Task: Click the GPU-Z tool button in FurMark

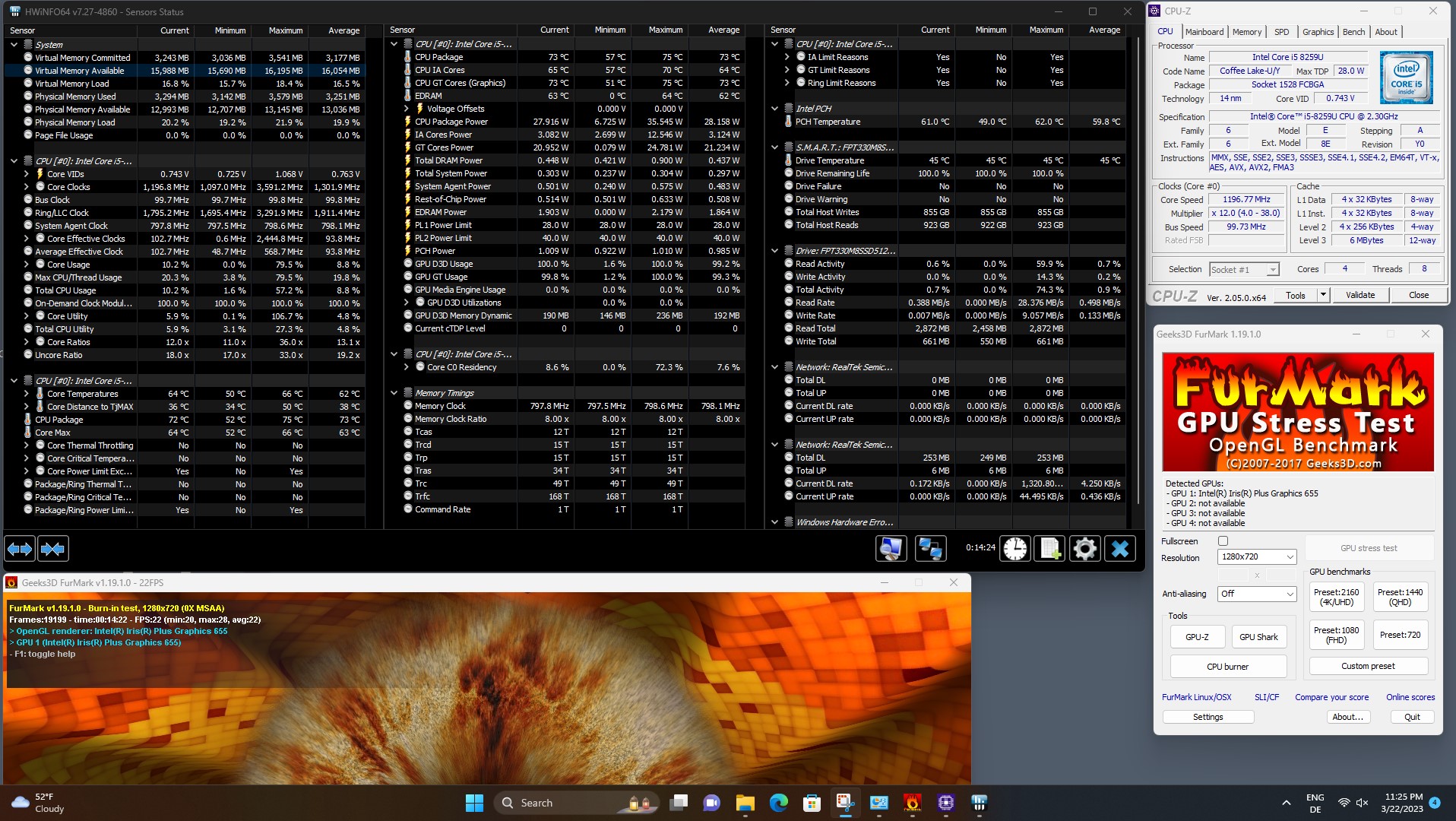Action: click(1197, 637)
